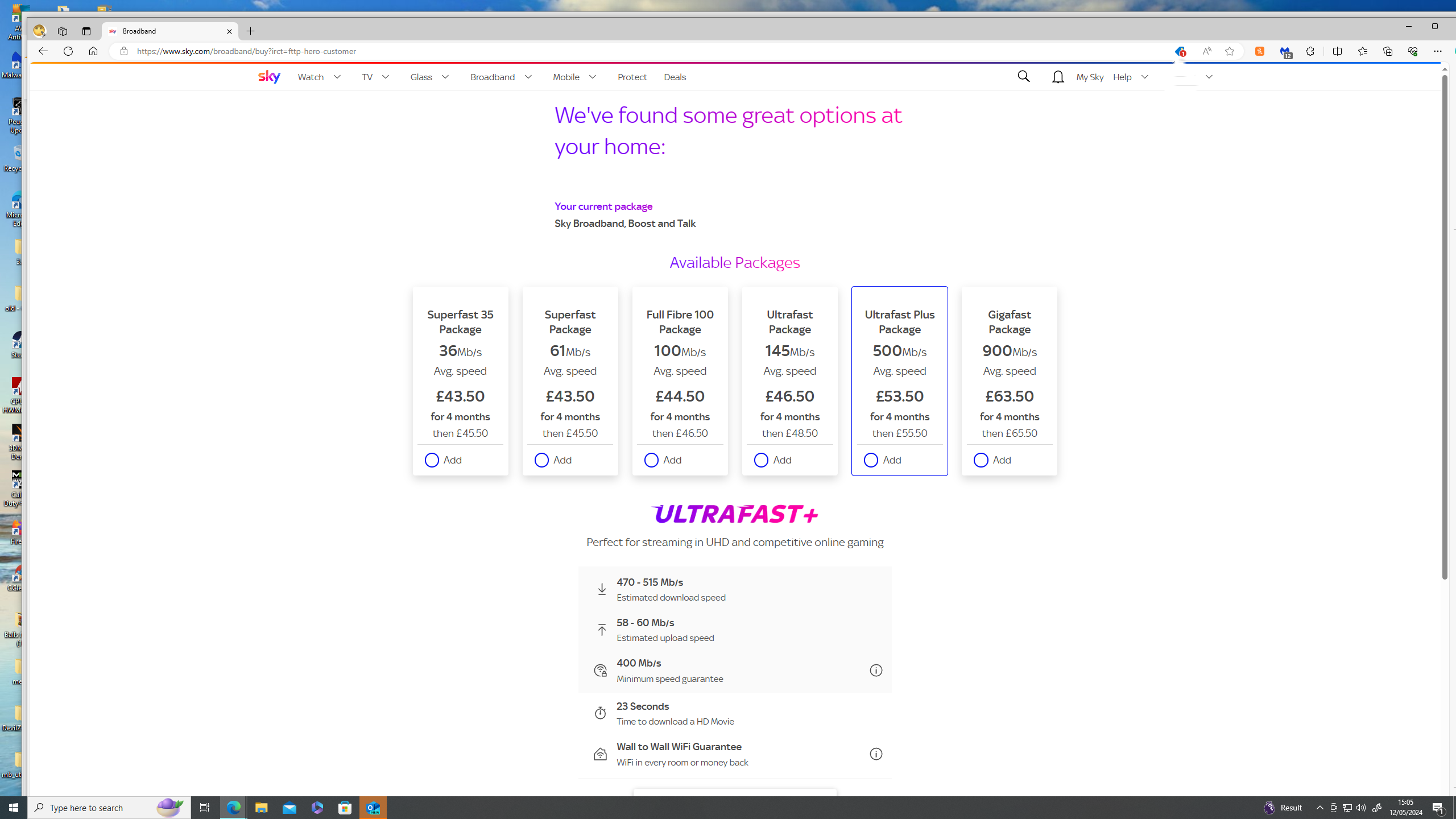The image size is (1456, 819).
Task: Expand the Watch menu chevron
Action: 337,77
